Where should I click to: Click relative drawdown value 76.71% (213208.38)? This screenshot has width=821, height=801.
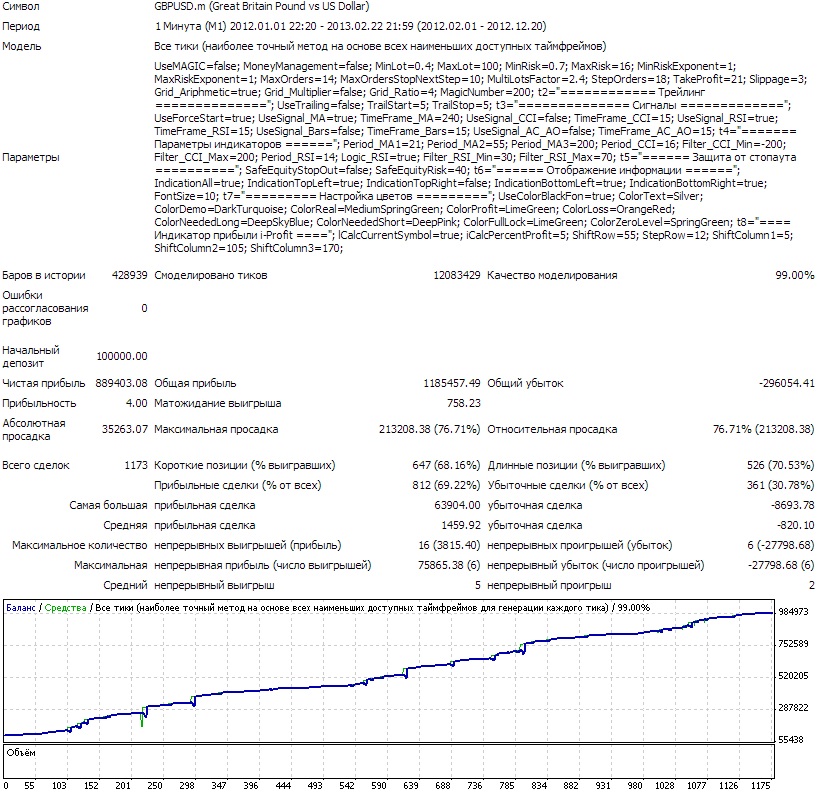pos(763,429)
